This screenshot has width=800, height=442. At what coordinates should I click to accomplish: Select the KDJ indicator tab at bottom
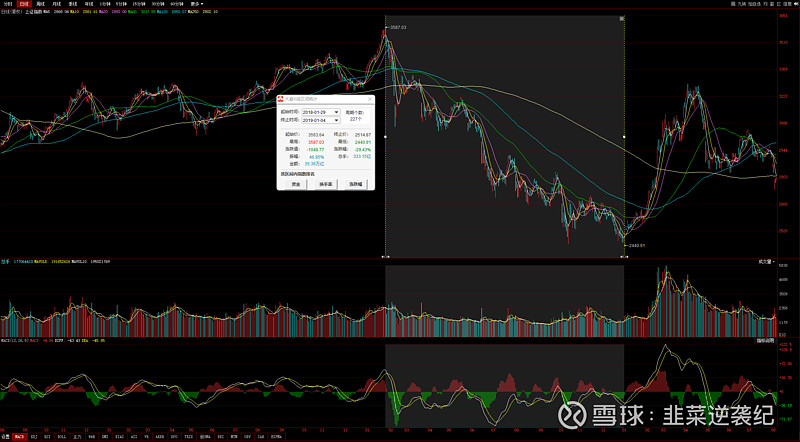tap(33, 438)
